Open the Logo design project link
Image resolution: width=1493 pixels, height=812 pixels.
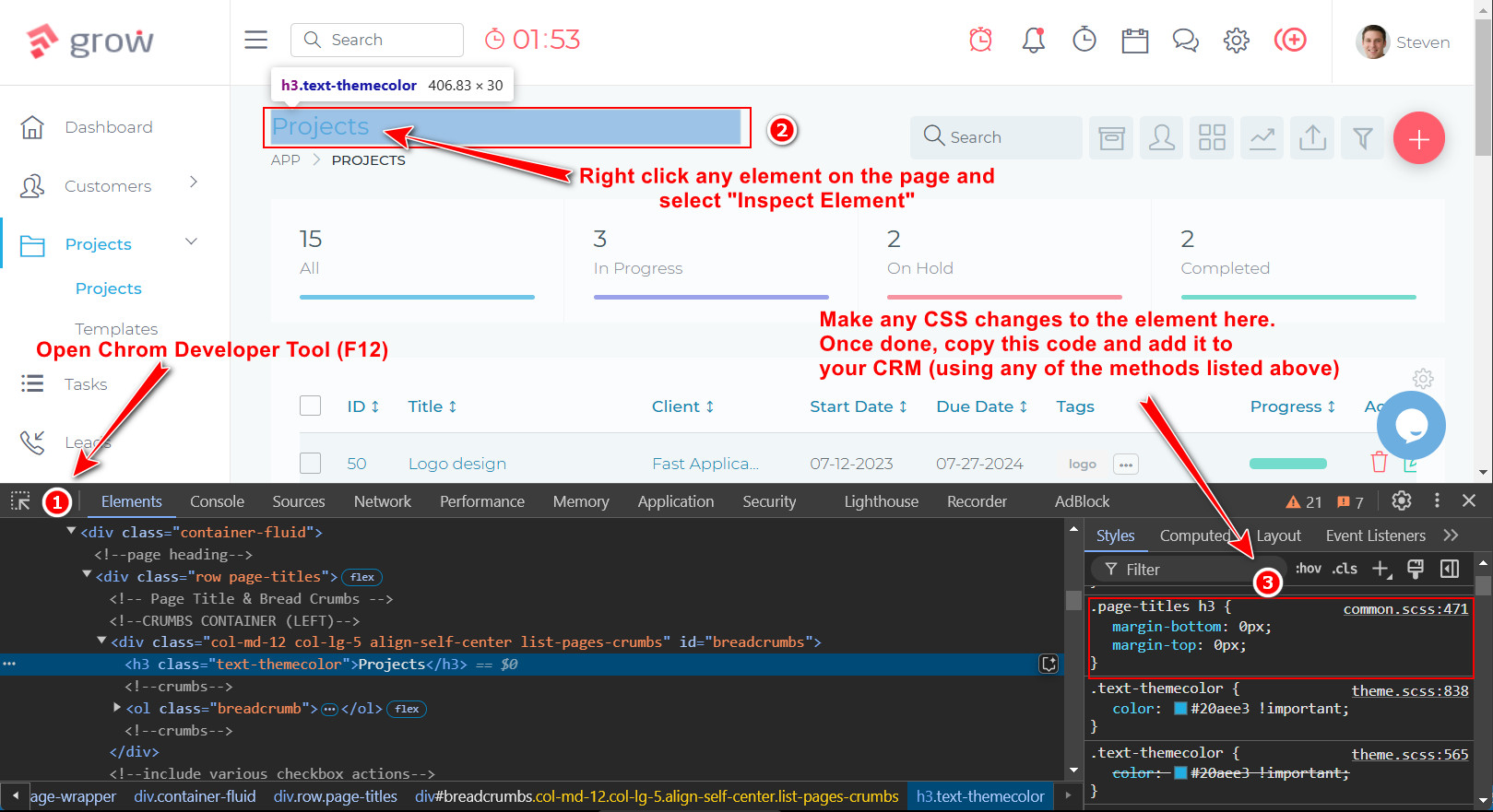456,464
